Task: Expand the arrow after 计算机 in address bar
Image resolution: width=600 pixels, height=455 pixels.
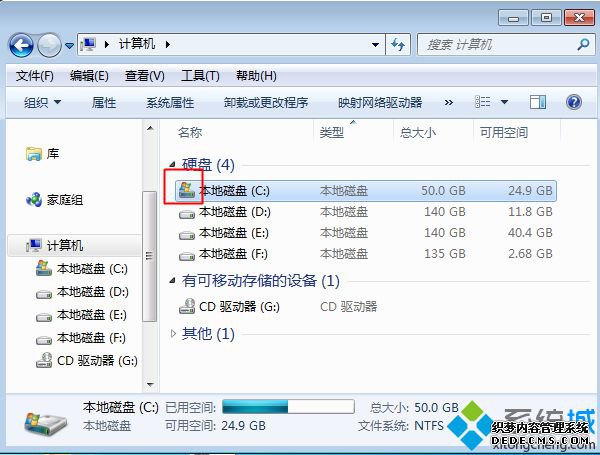Action: tap(168, 45)
